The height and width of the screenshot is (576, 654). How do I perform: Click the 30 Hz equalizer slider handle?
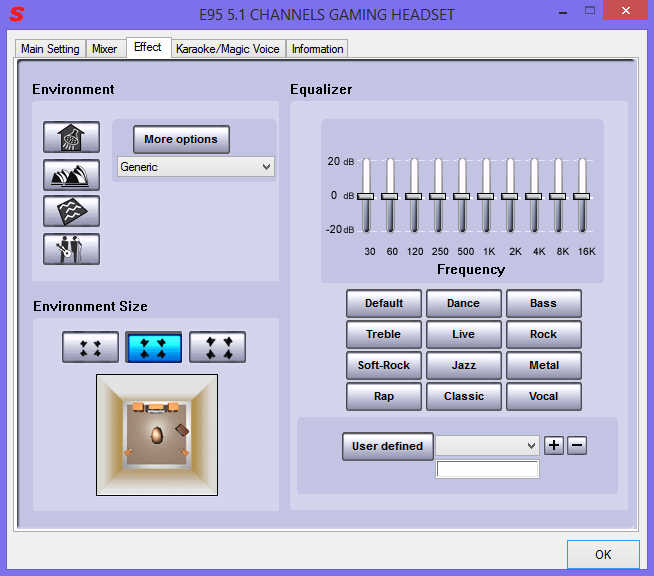(366, 196)
